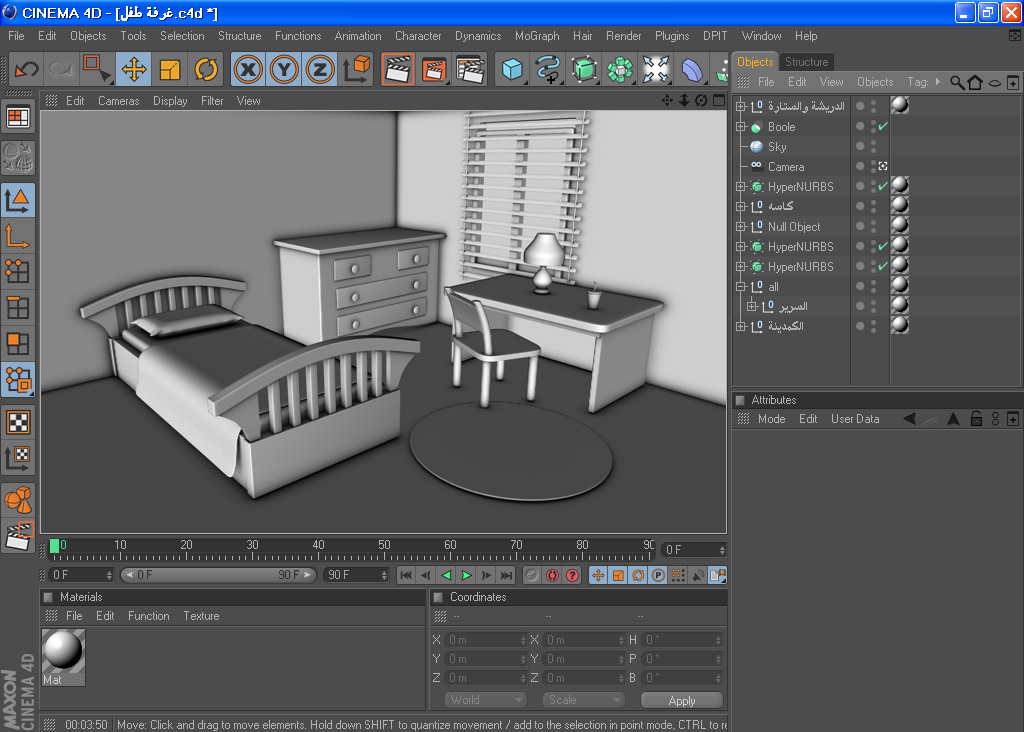Toggle visibility dot for the Sky object
The height and width of the screenshot is (732, 1024).
[x=860, y=146]
